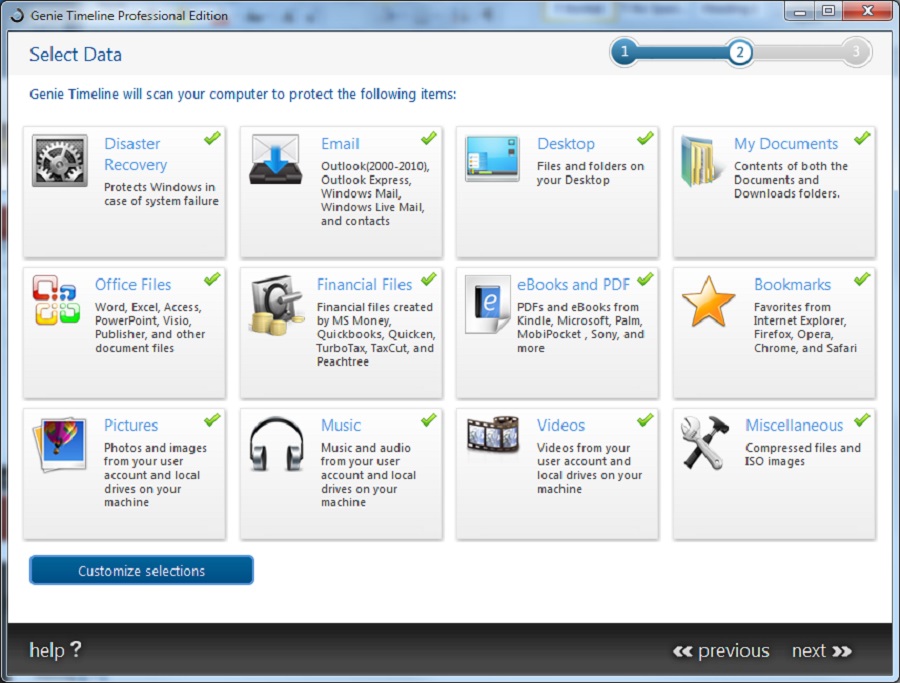Go to step 1 in progress bar

click(624, 52)
